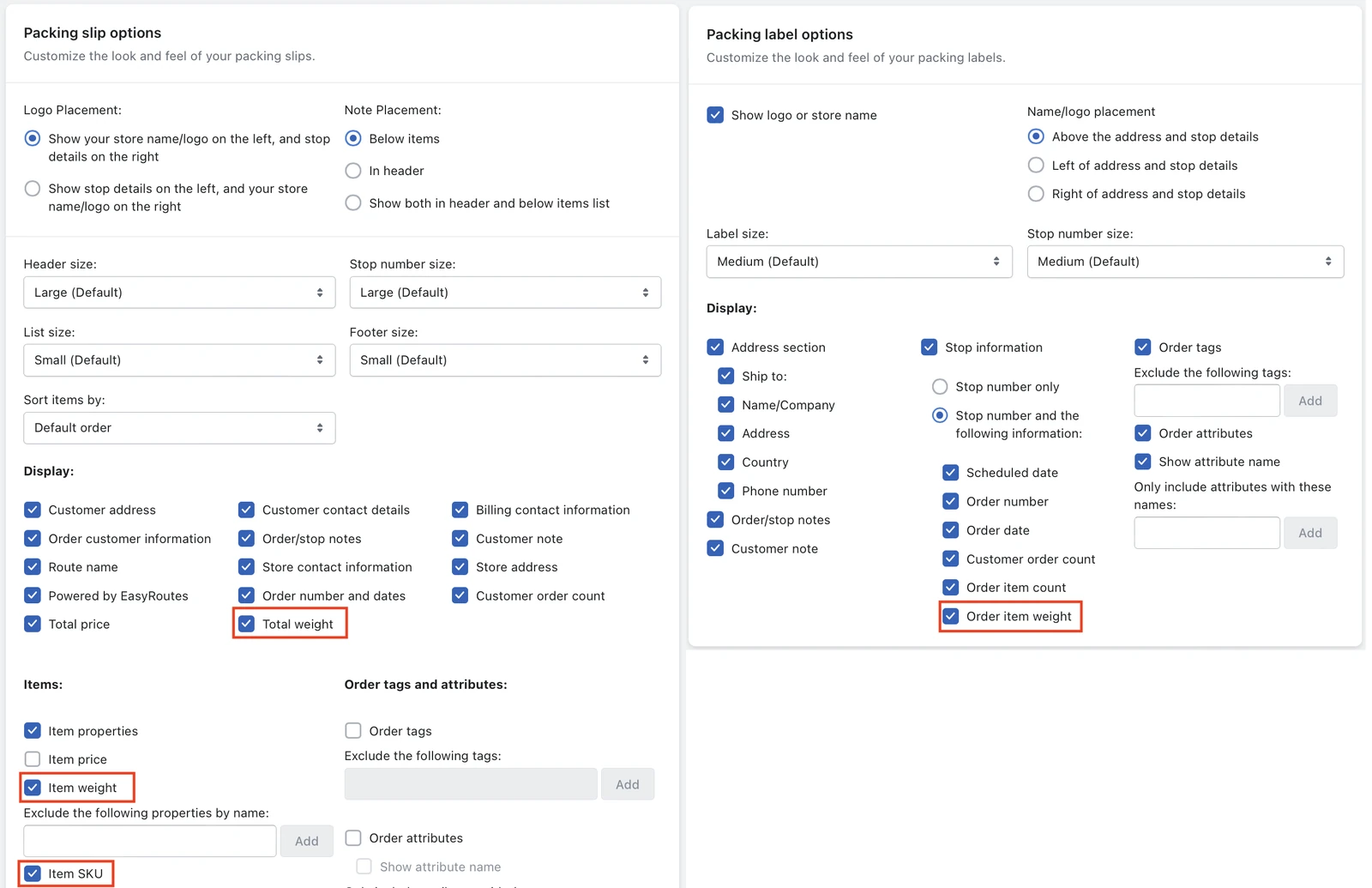
Task: Toggle Order item weight checkbox
Action: click(x=951, y=616)
